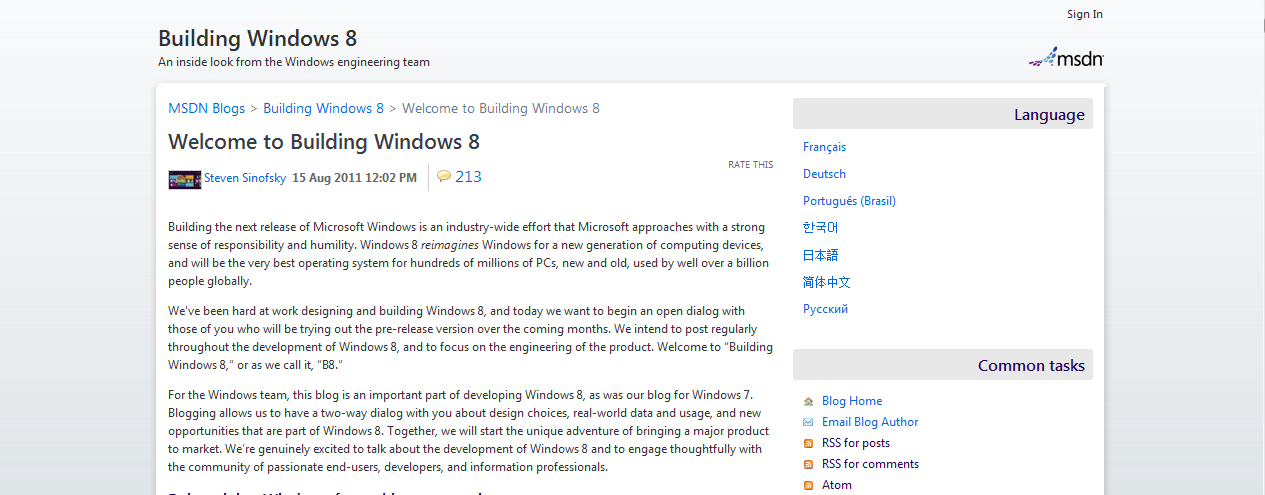
Task: Click the current page breadcrumb Welcome to Building Windows 8
Action: point(501,108)
